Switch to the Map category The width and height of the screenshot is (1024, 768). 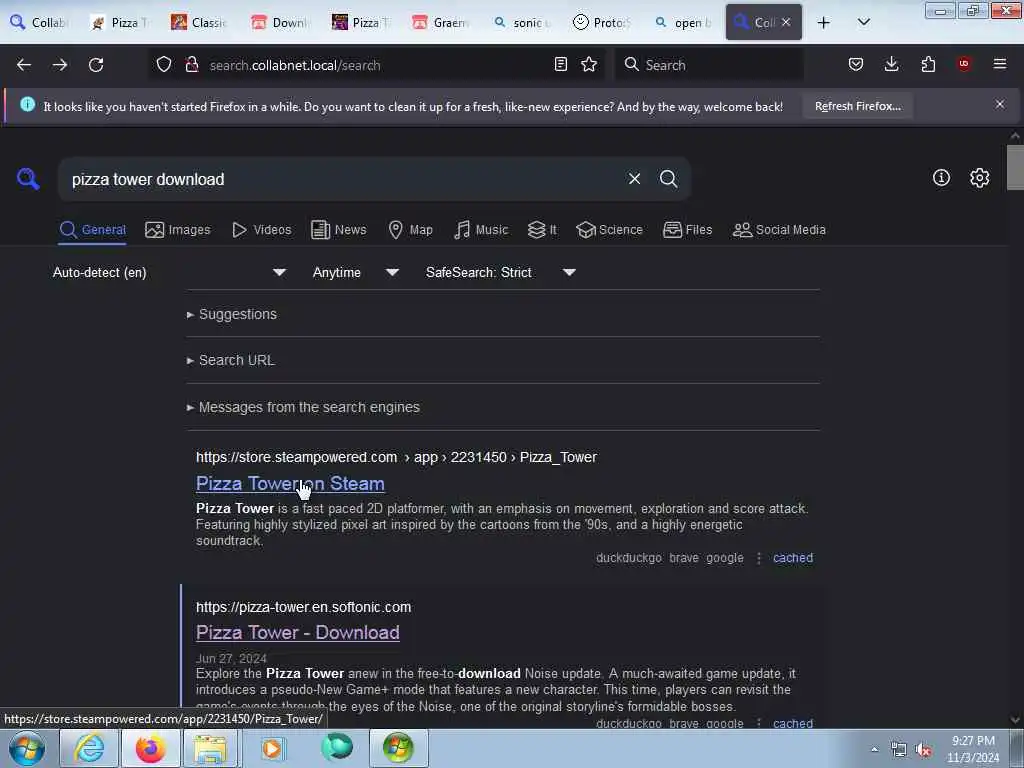coord(410,230)
